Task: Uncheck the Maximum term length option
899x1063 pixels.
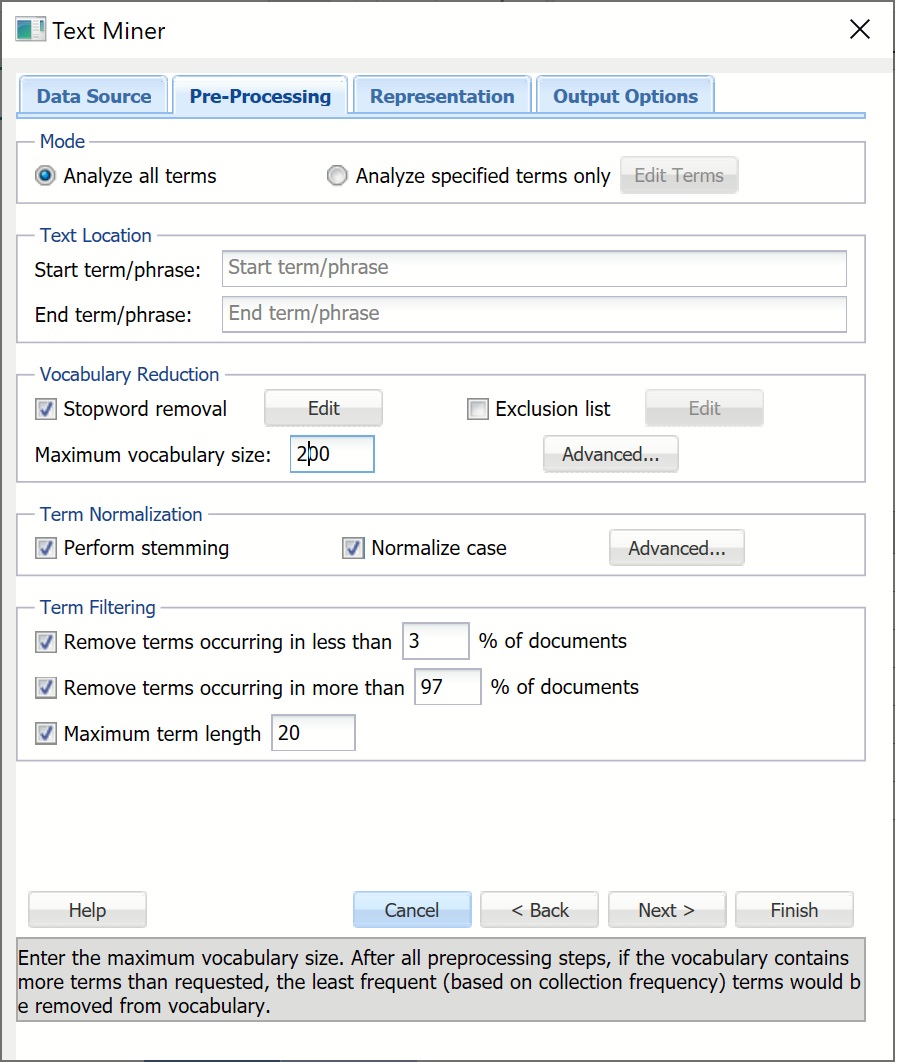Action: point(46,734)
